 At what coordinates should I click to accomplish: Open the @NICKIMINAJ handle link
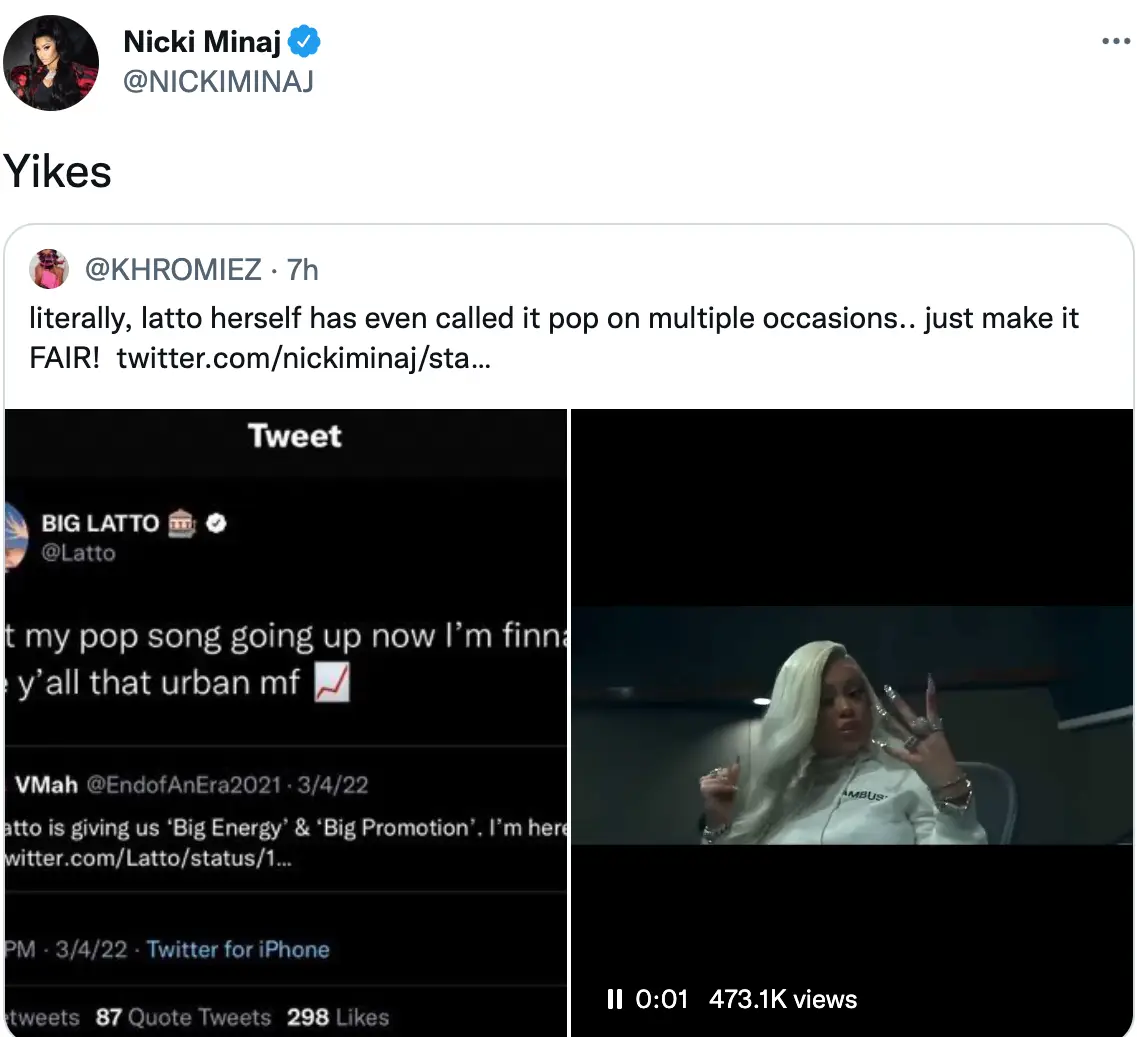click(x=218, y=81)
